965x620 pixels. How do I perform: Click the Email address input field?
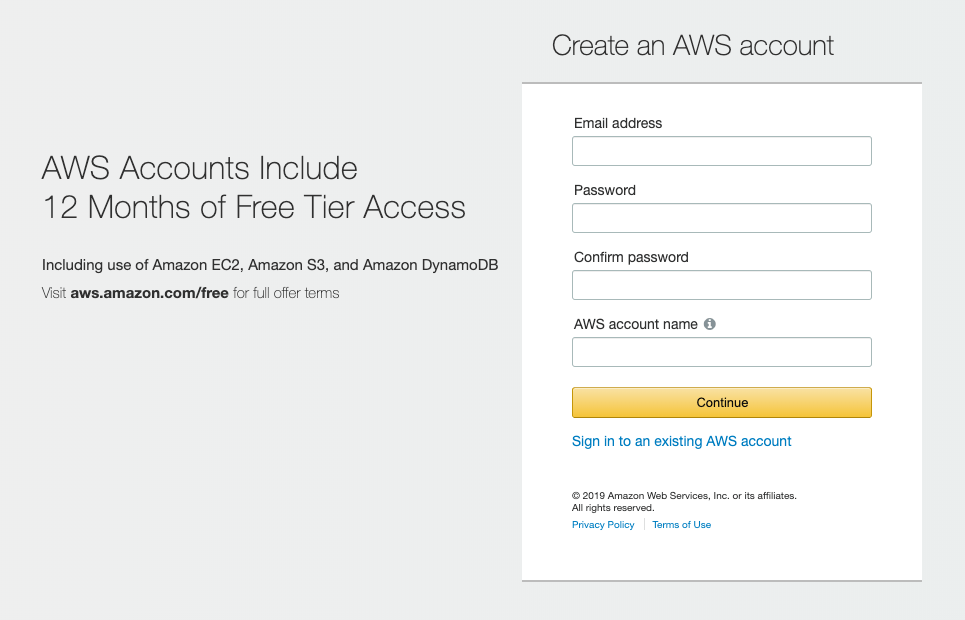(x=721, y=150)
